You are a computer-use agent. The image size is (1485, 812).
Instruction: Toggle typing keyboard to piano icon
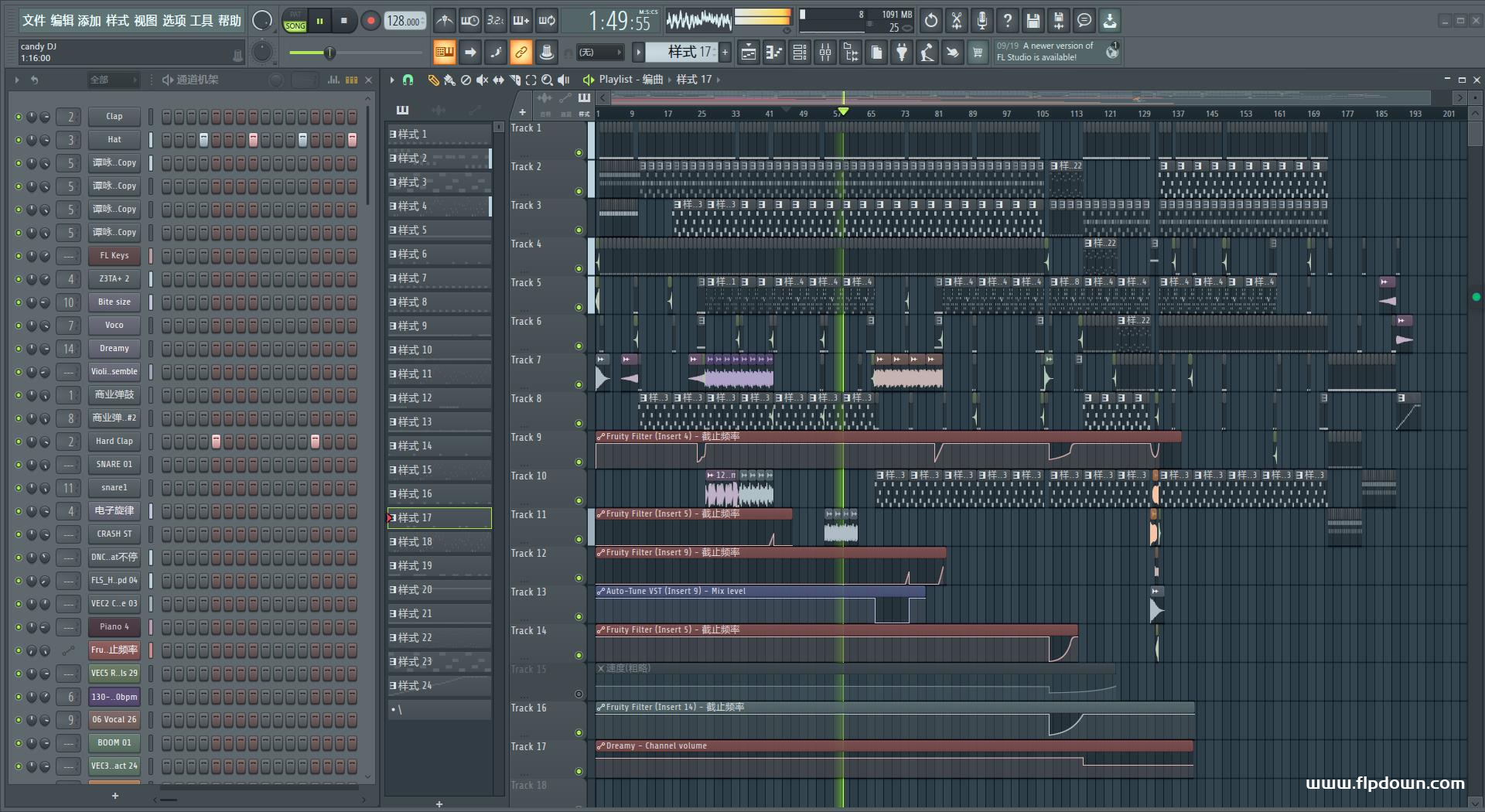click(444, 52)
